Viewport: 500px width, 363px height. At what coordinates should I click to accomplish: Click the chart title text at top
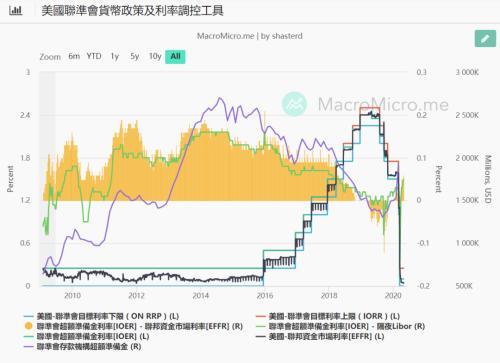coord(132,11)
